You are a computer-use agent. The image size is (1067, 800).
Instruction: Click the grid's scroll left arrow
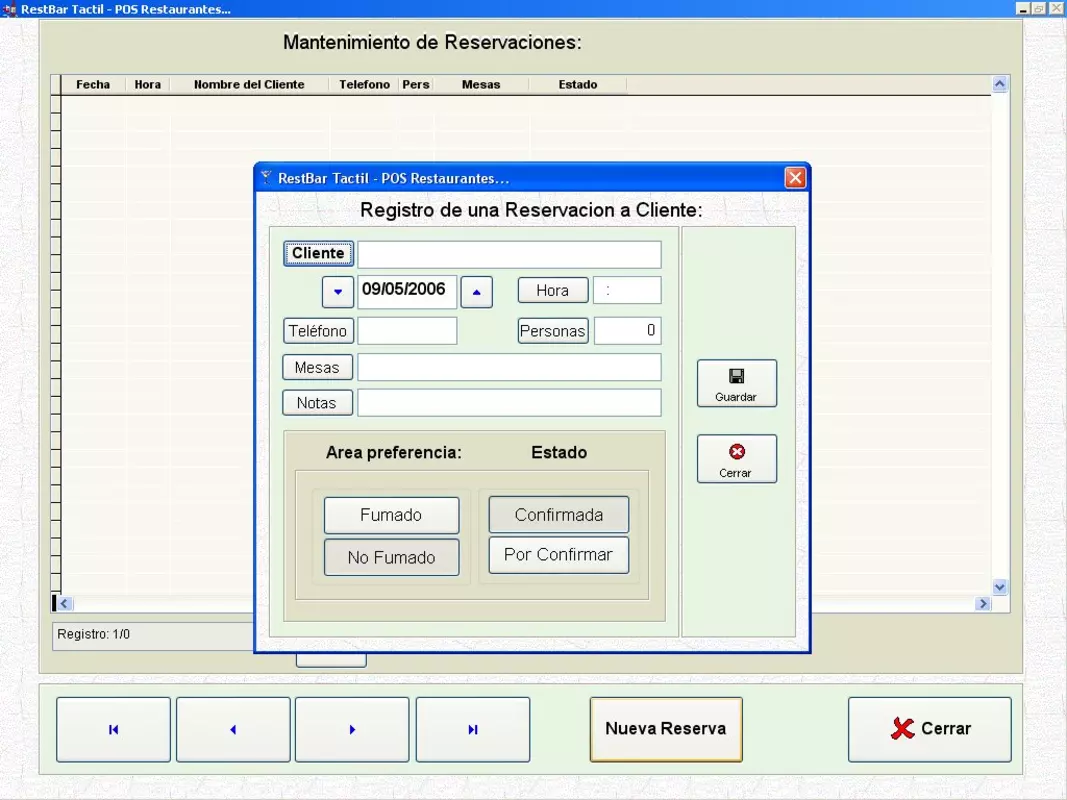65,603
